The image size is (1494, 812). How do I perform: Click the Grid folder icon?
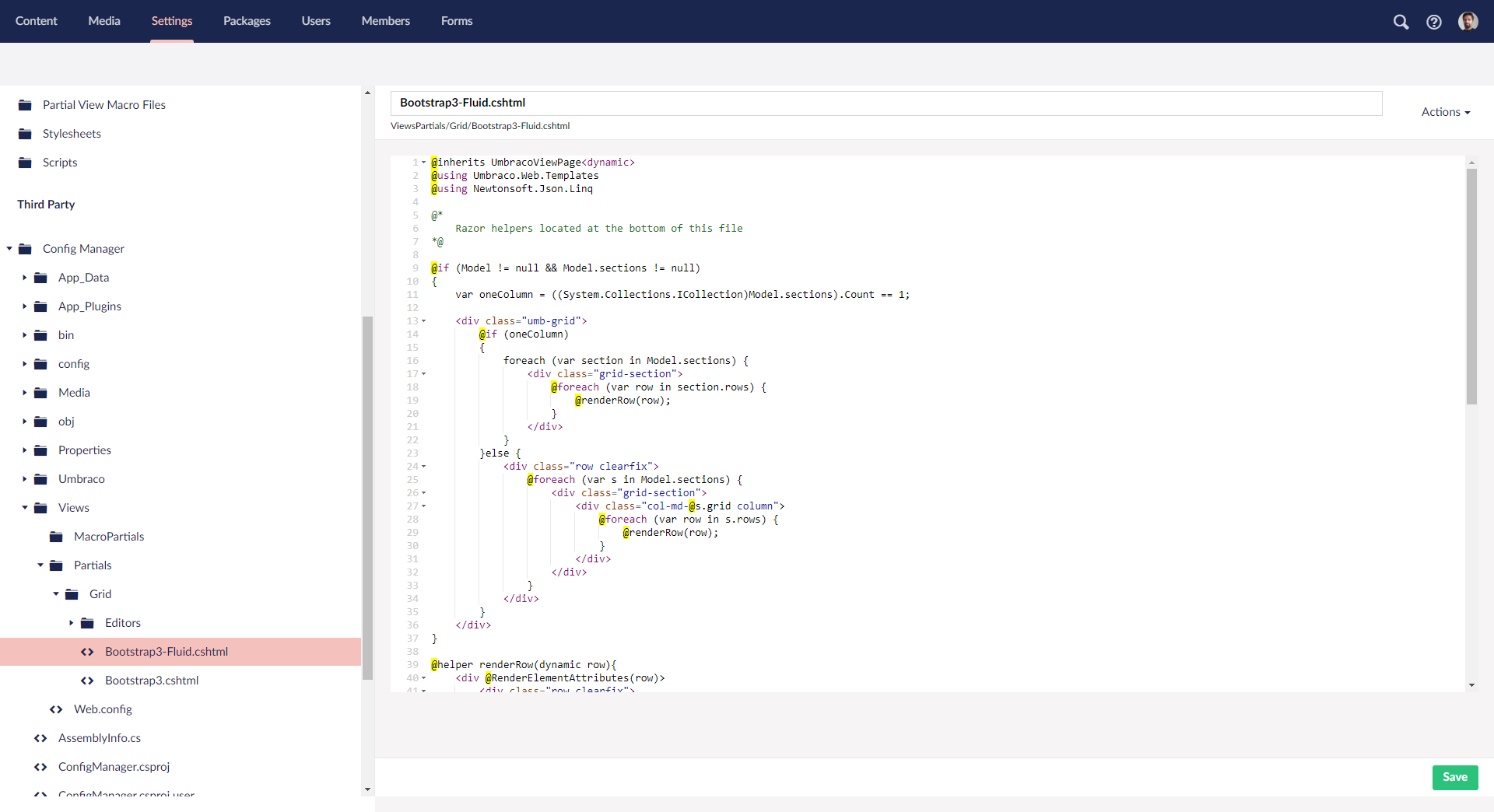click(x=72, y=594)
